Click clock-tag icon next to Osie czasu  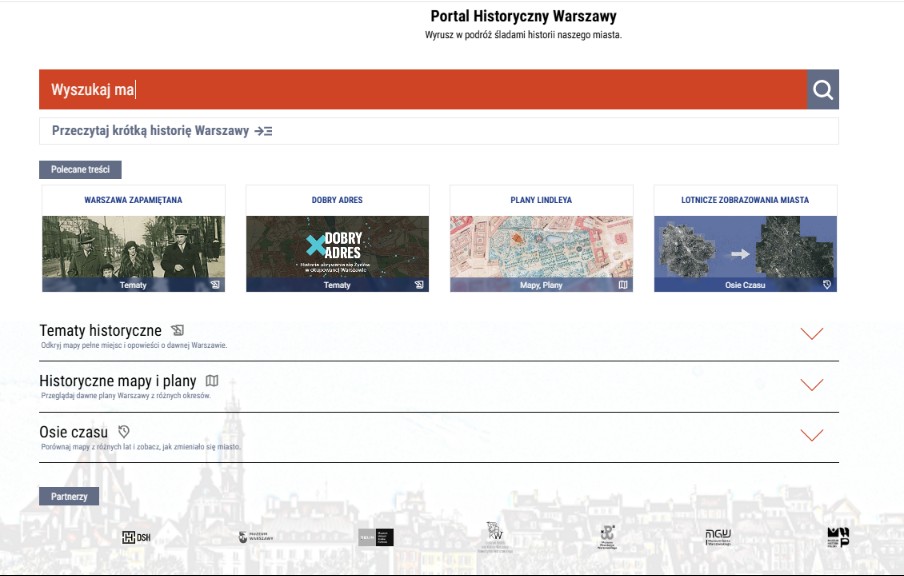pos(124,431)
